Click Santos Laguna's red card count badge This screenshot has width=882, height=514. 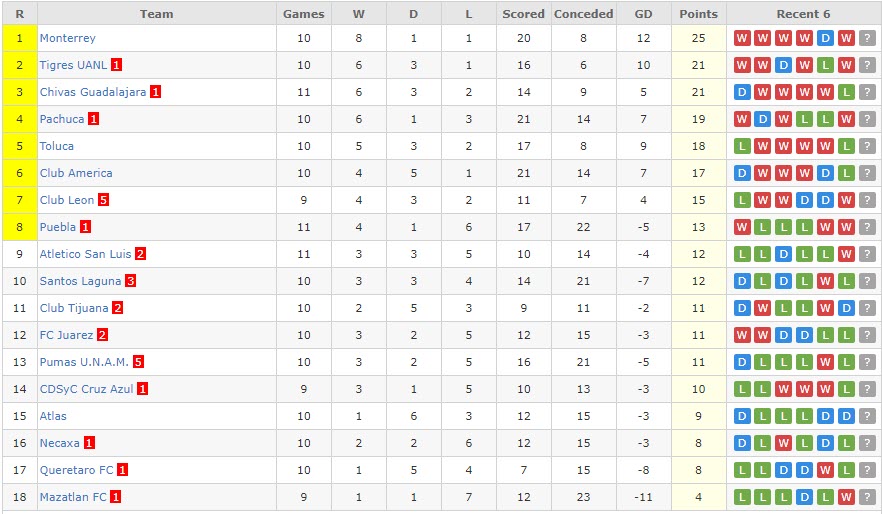click(x=130, y=281)
